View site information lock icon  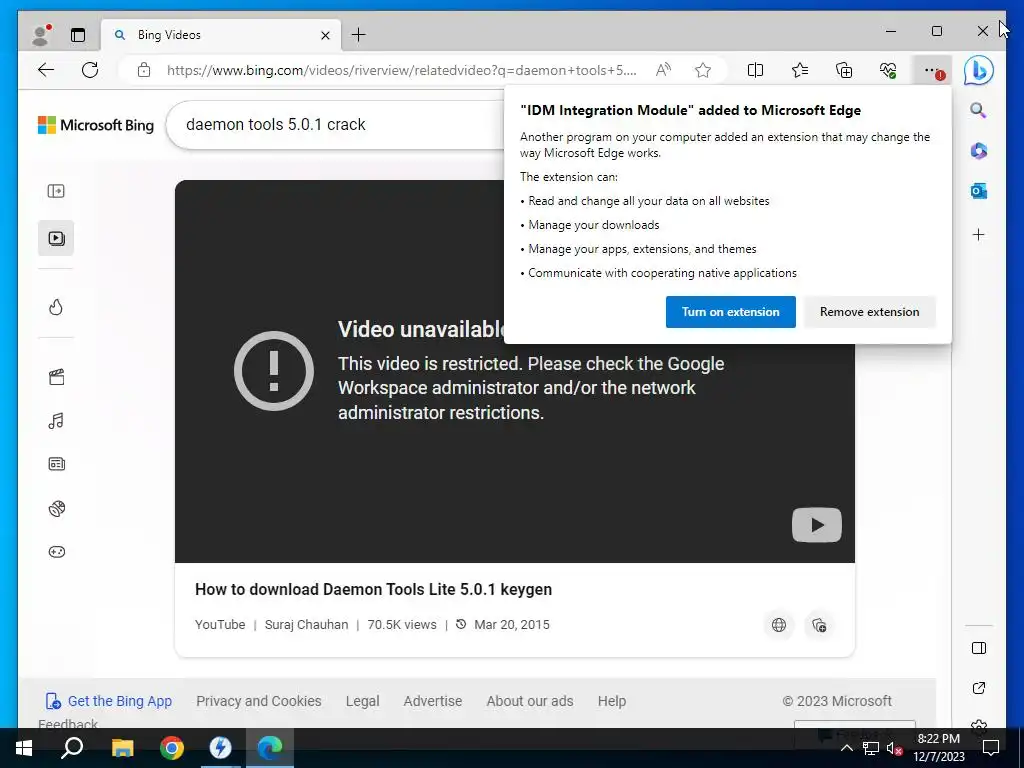click(144, 70)
